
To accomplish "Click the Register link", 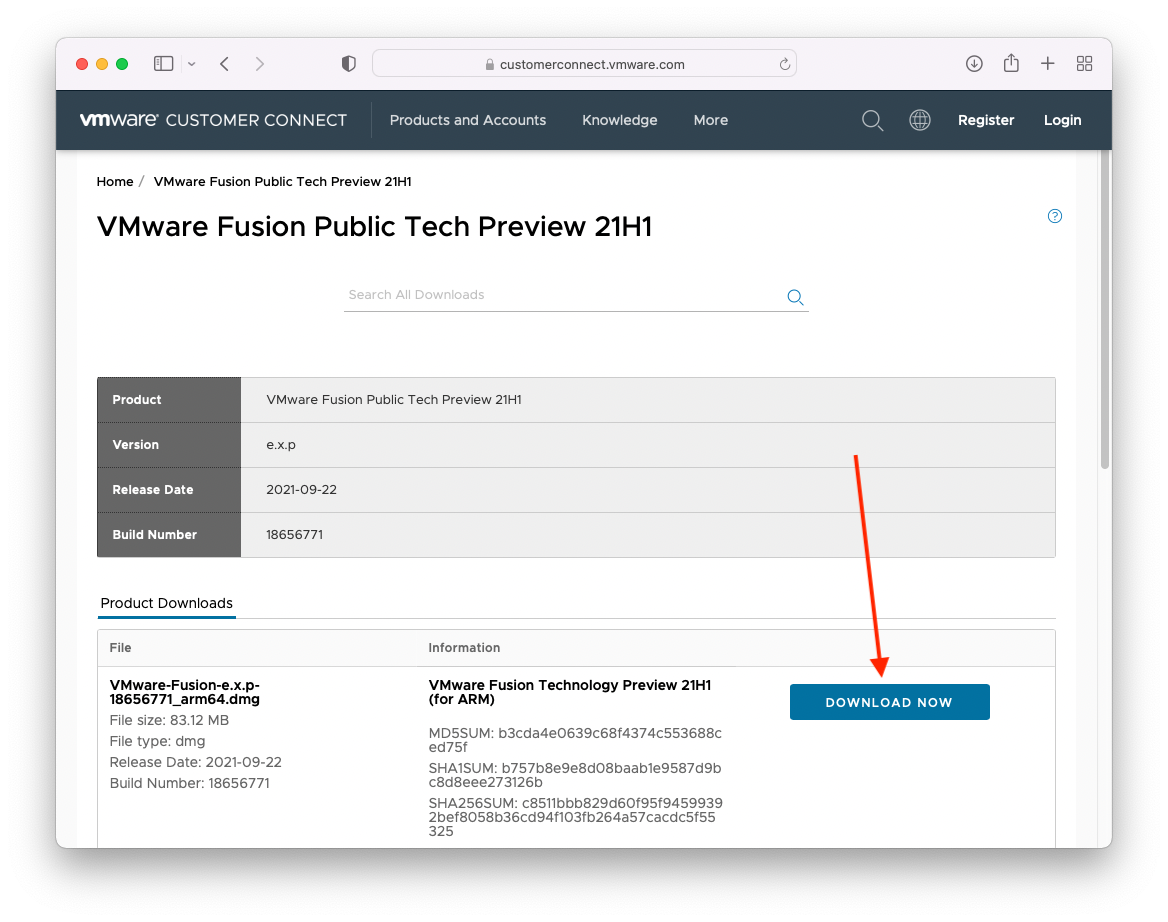I will click(985, 120).
